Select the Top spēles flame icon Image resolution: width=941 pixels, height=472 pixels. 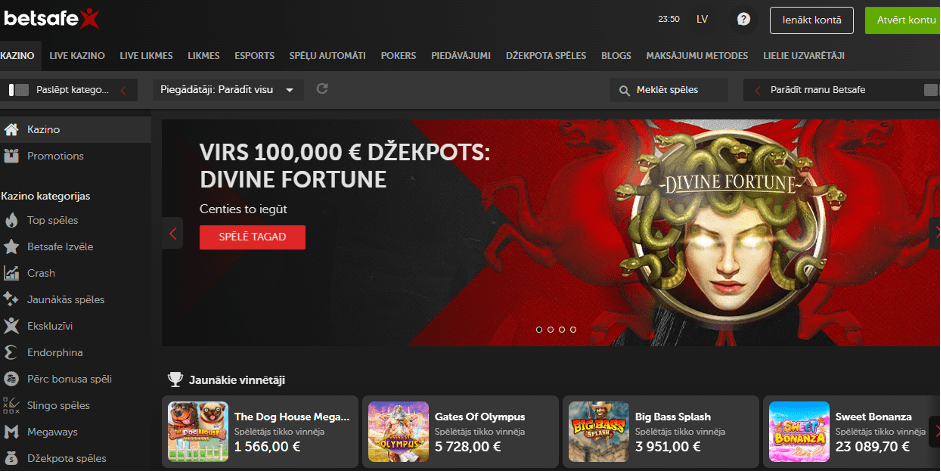click(x=11, y=220)
